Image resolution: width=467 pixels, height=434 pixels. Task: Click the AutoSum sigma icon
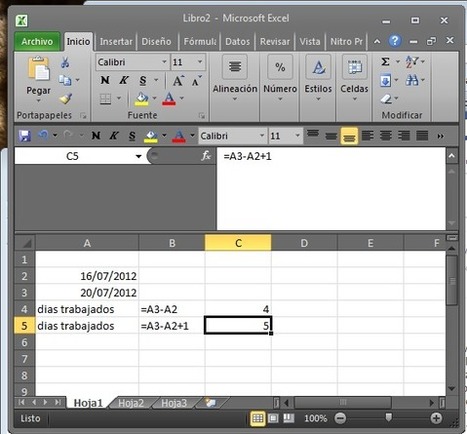click(385, 62)
